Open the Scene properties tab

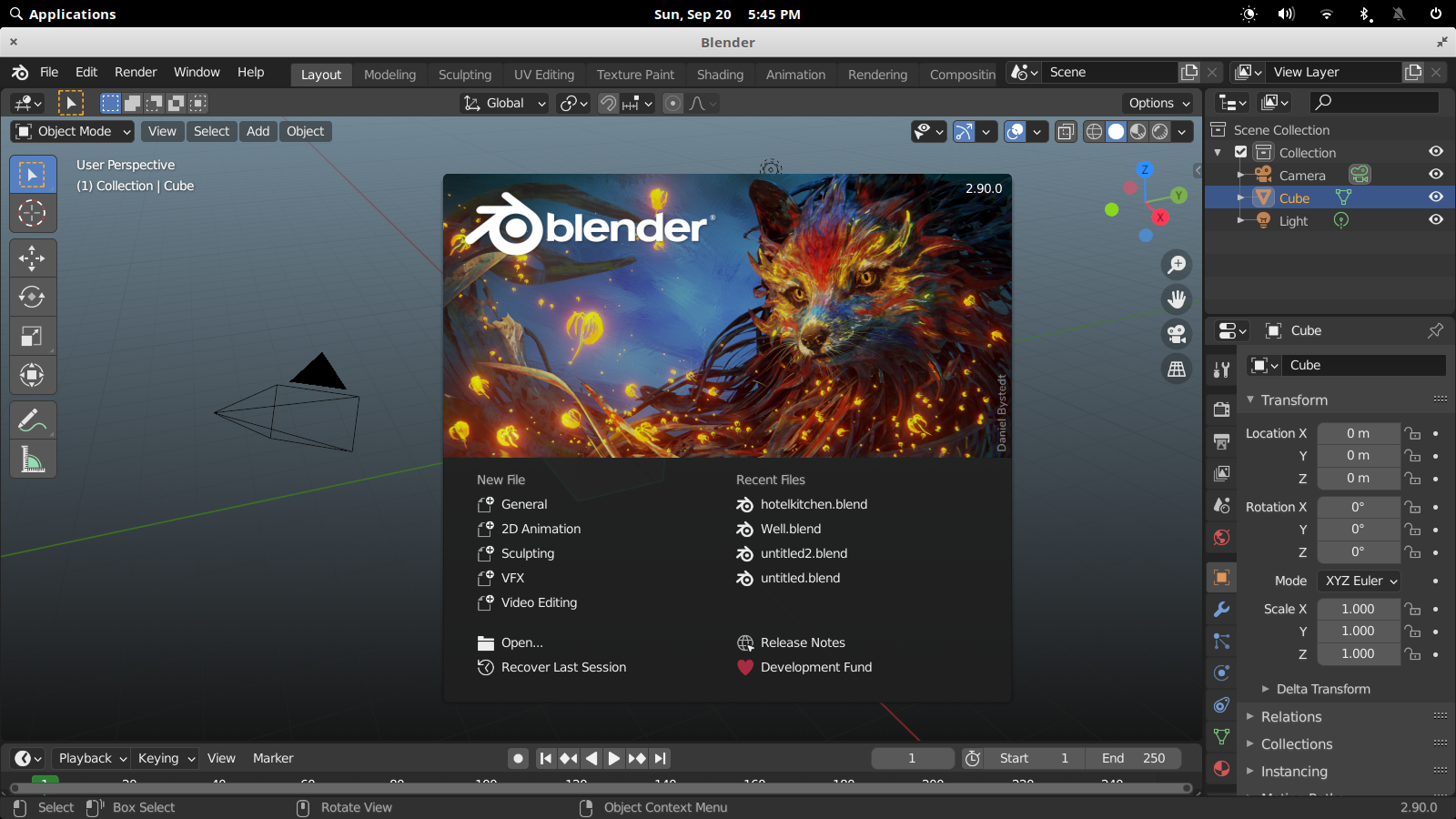point(1221,505)
